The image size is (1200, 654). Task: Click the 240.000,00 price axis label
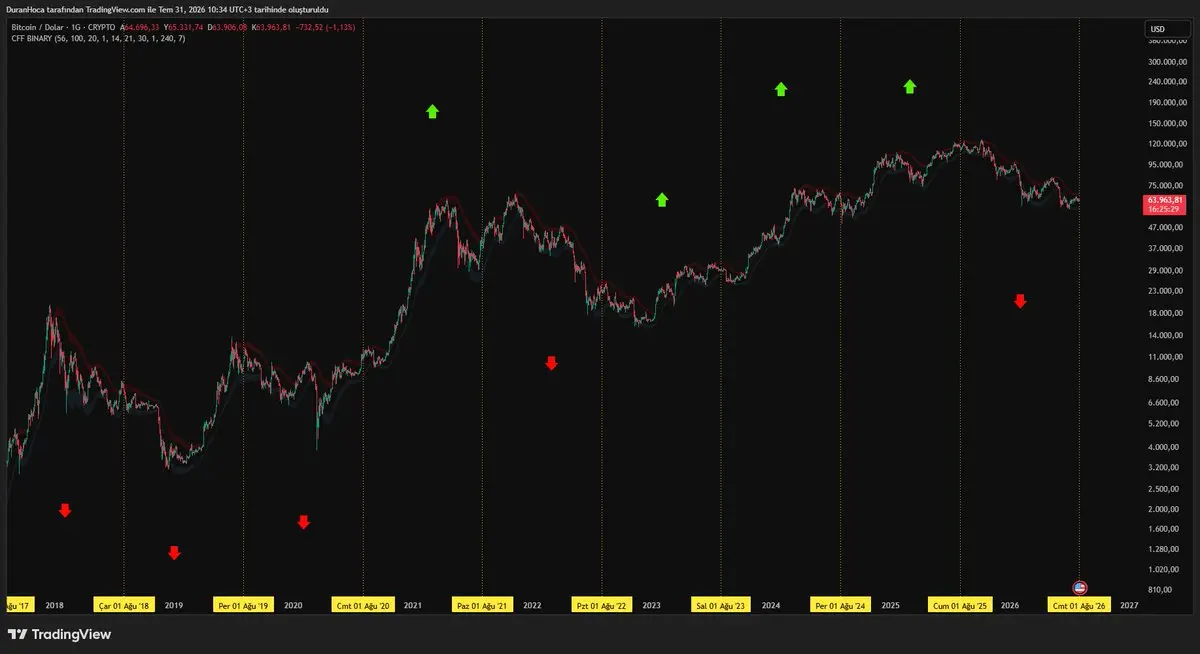click(1167, 81)
